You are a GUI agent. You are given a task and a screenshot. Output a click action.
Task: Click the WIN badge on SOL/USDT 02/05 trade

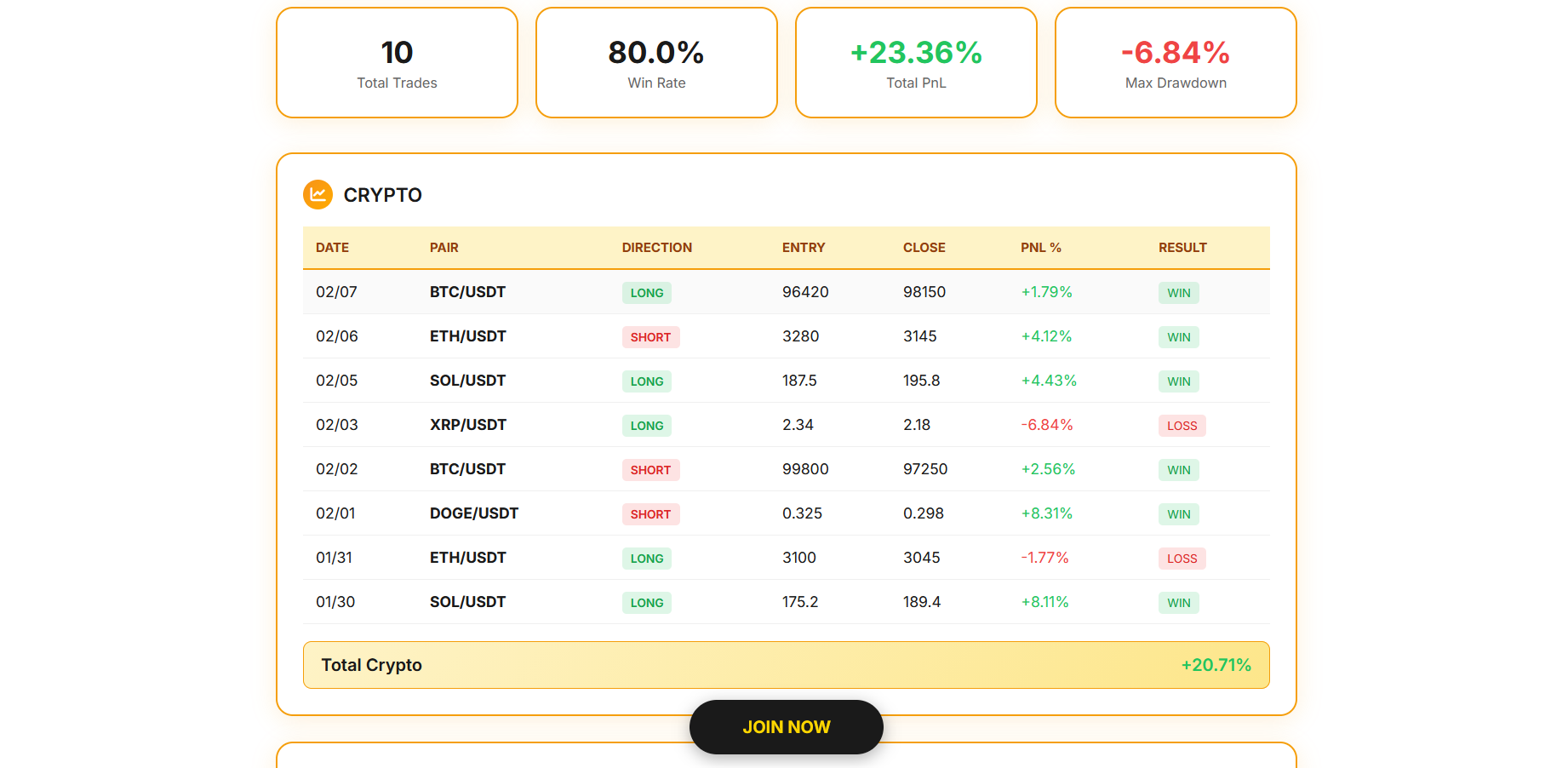coord(1178,381)
